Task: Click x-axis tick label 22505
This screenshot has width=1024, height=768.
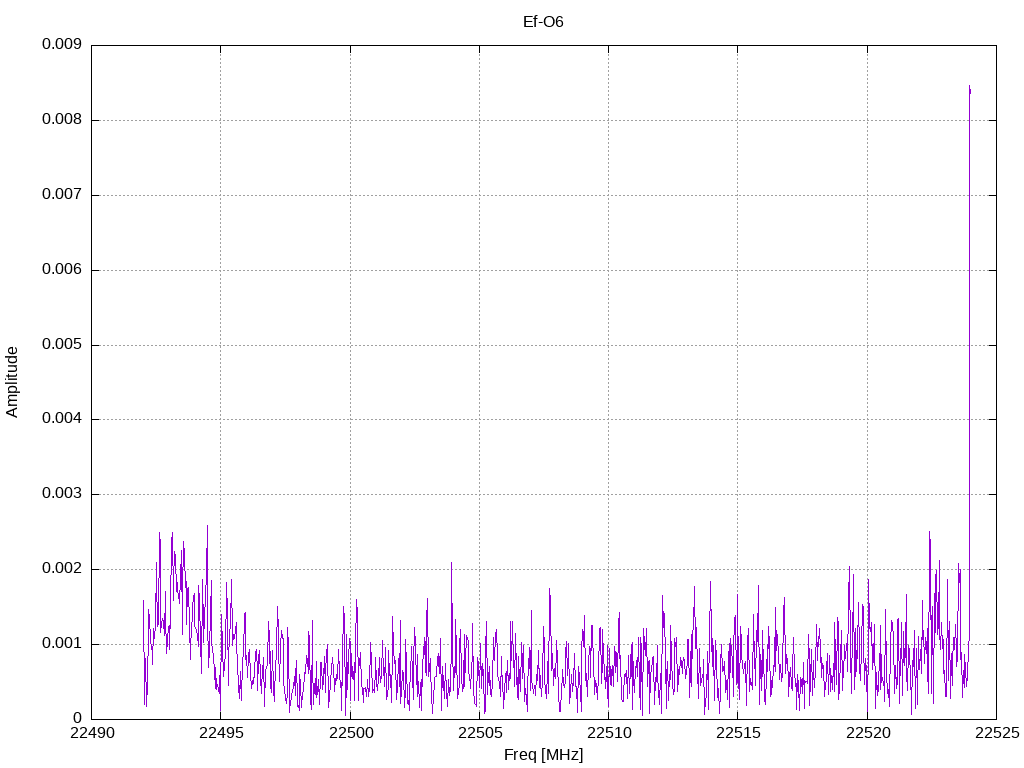Action: click(479, 733)
